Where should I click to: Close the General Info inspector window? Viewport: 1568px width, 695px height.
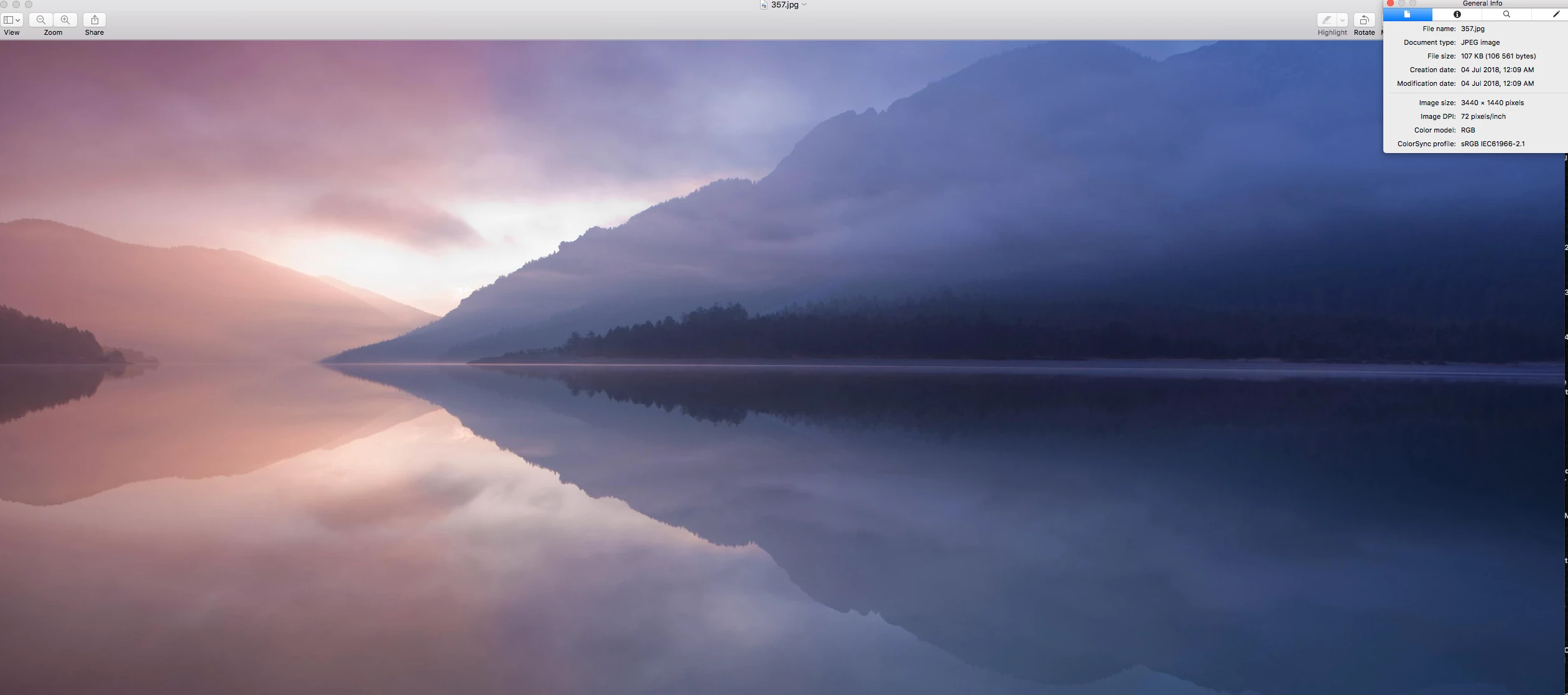(x=1390, y=3)
